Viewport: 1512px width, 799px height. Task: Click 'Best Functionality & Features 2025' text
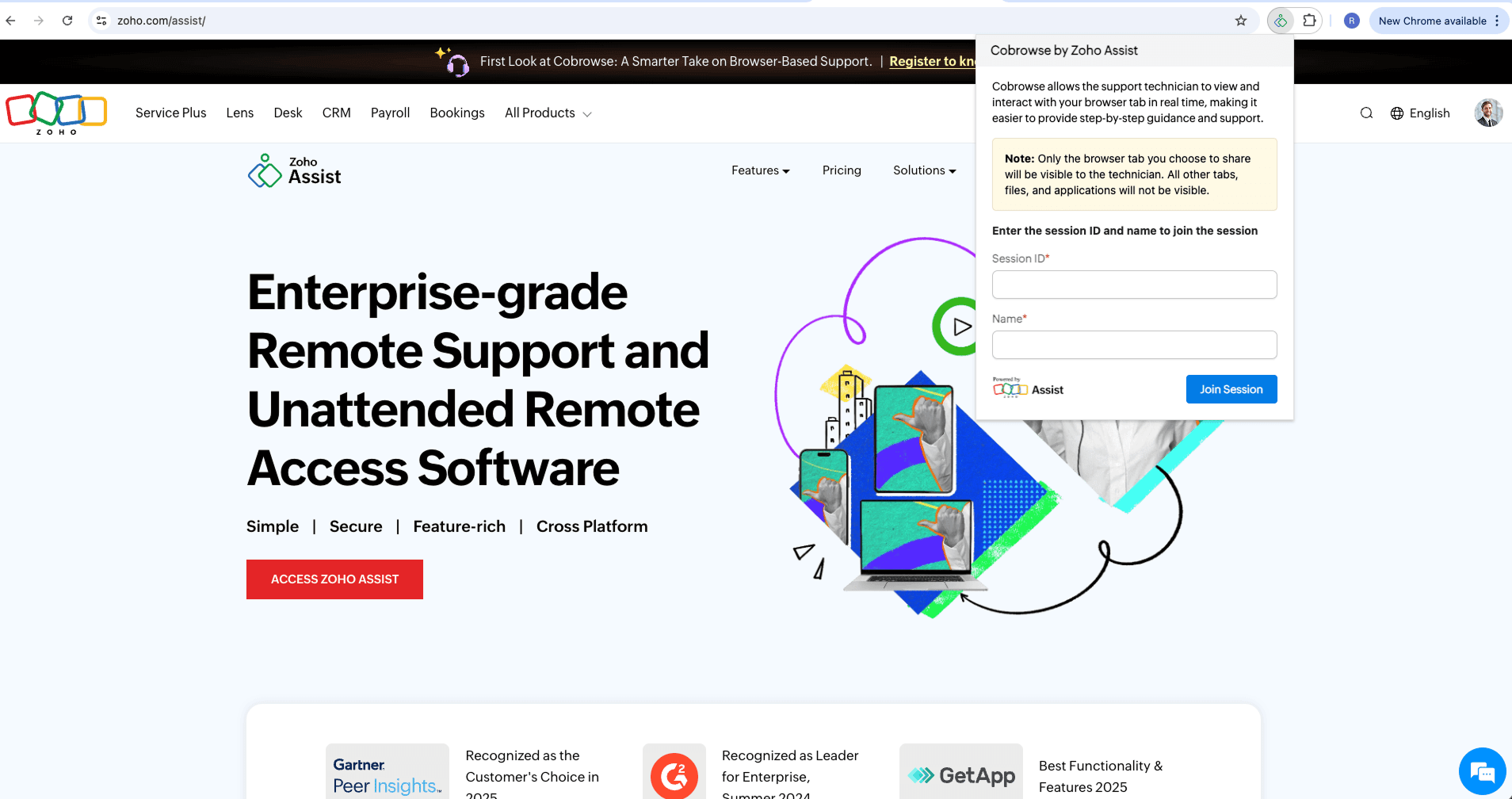pos(1101,776)
